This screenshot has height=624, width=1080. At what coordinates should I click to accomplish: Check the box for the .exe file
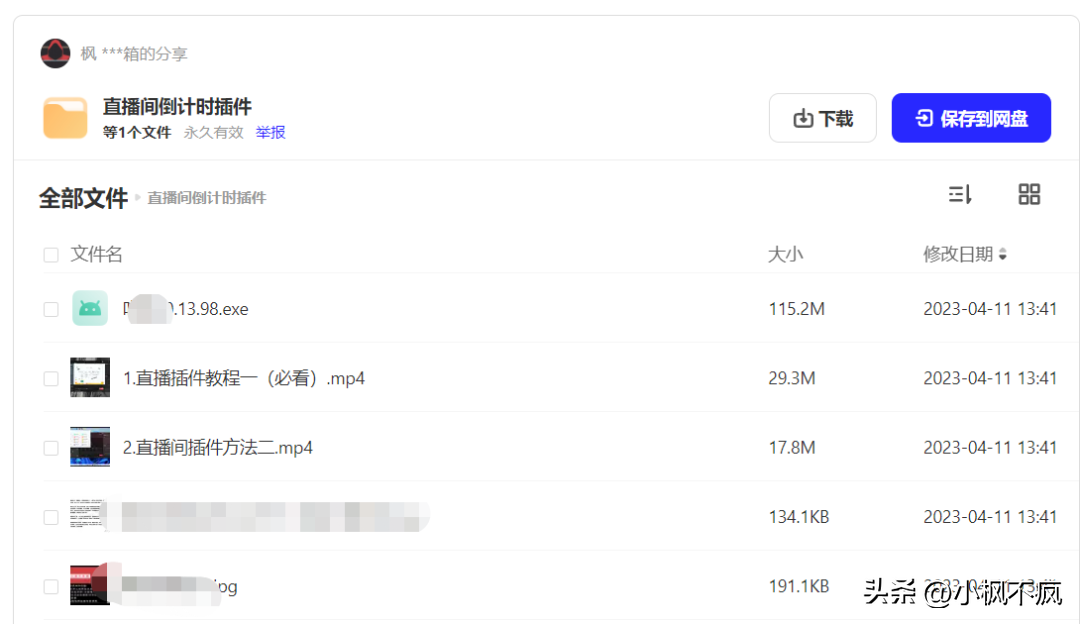click(x=51, y=310)
